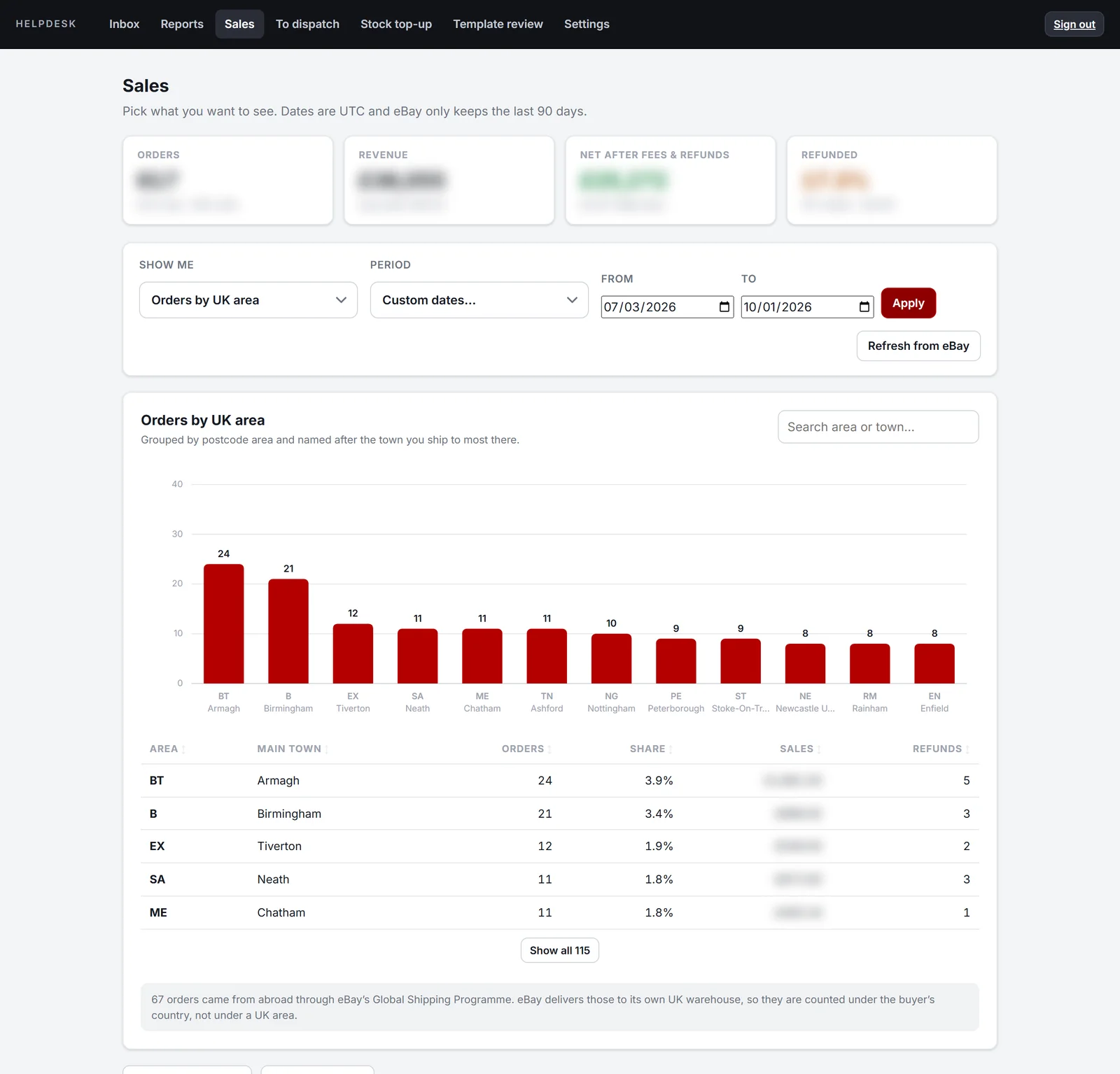Select the EN Enfield chart bar
Screen dimensions: 1120x1074
934,663
